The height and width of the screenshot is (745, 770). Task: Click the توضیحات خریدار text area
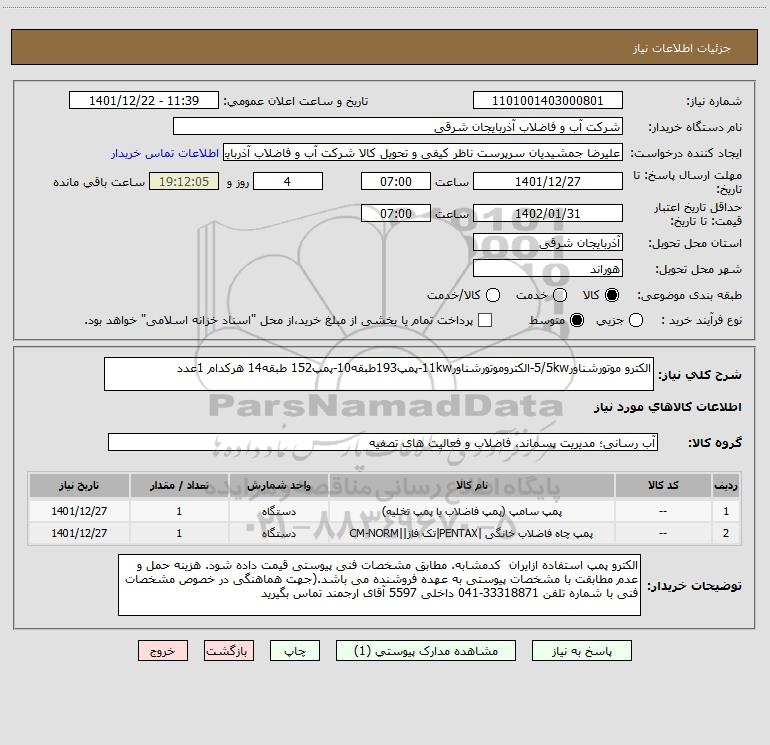pos(379,585)
